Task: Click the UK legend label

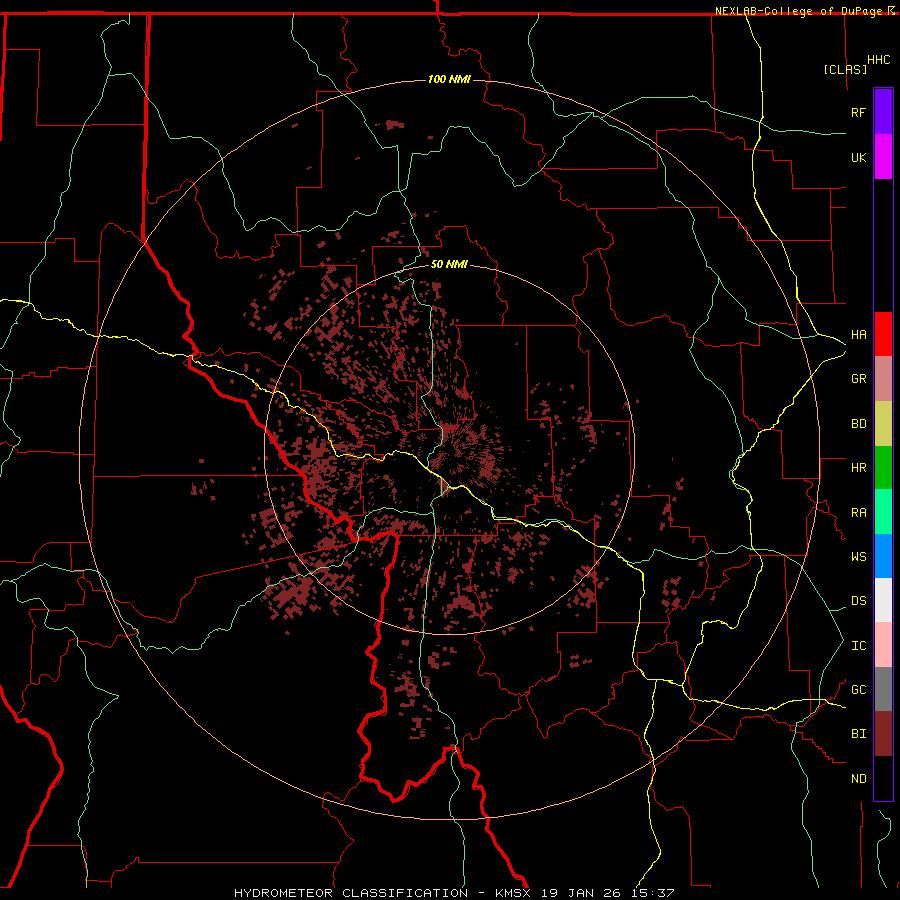Action: click(859, 157)
